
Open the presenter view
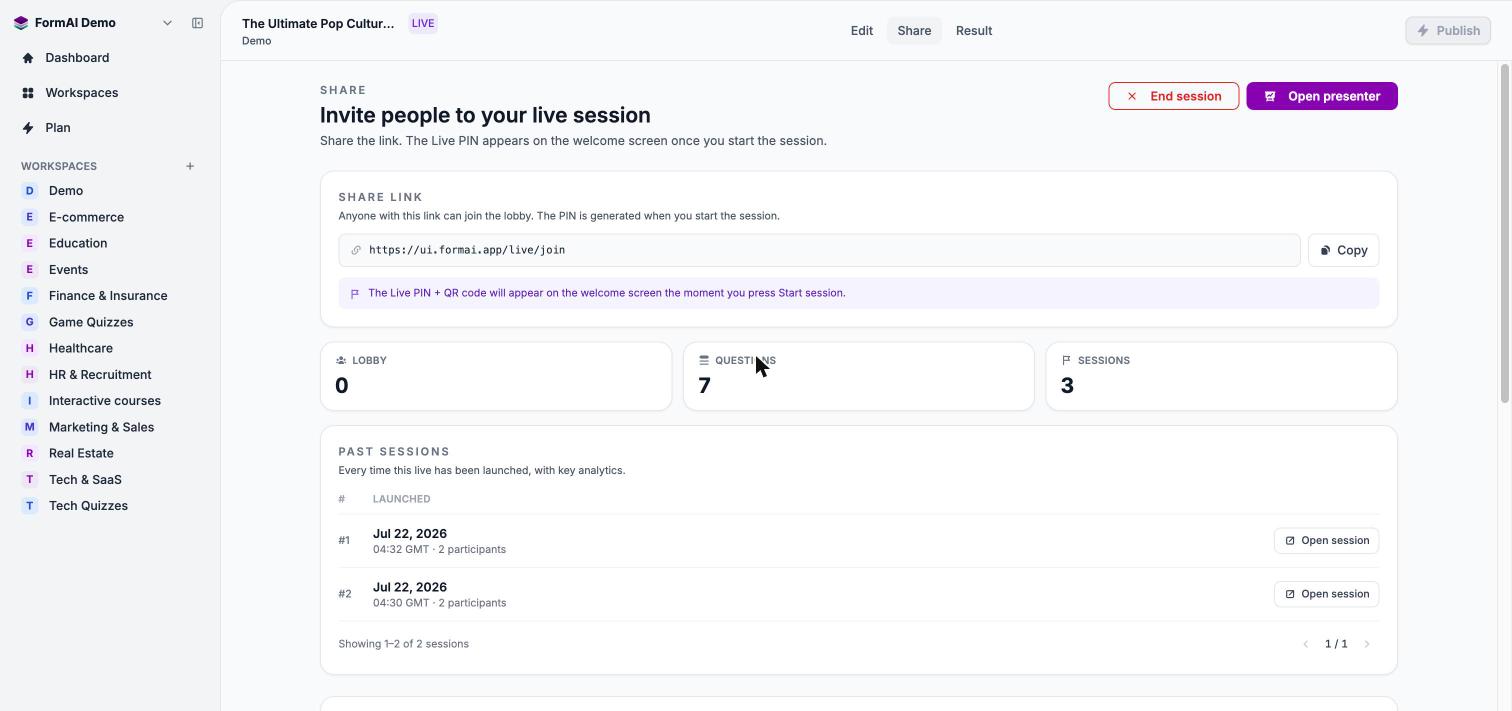1322,96
